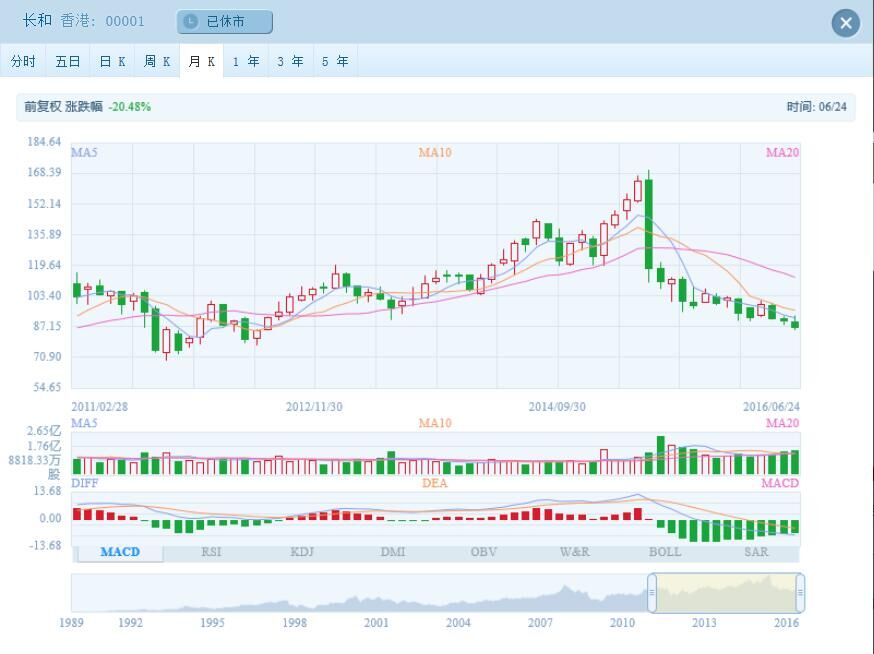Click the clock icon in market status
Viewport: 874px width, 654px height.
pyautogui.click(x=191, y=22)
